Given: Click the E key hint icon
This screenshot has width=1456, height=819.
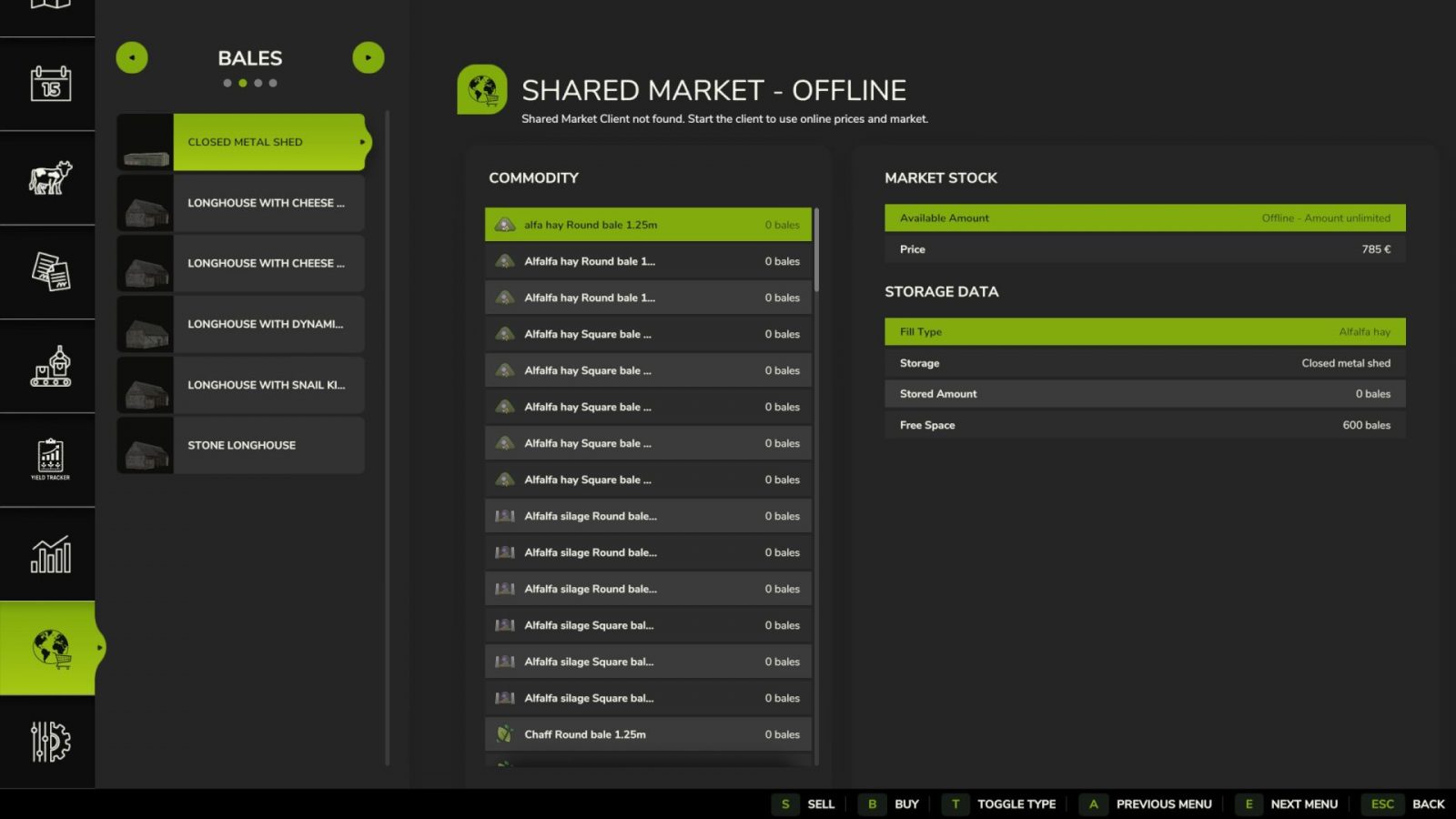Looking at the screenshot, I should pyautogui.click(x=1249, y=804).
